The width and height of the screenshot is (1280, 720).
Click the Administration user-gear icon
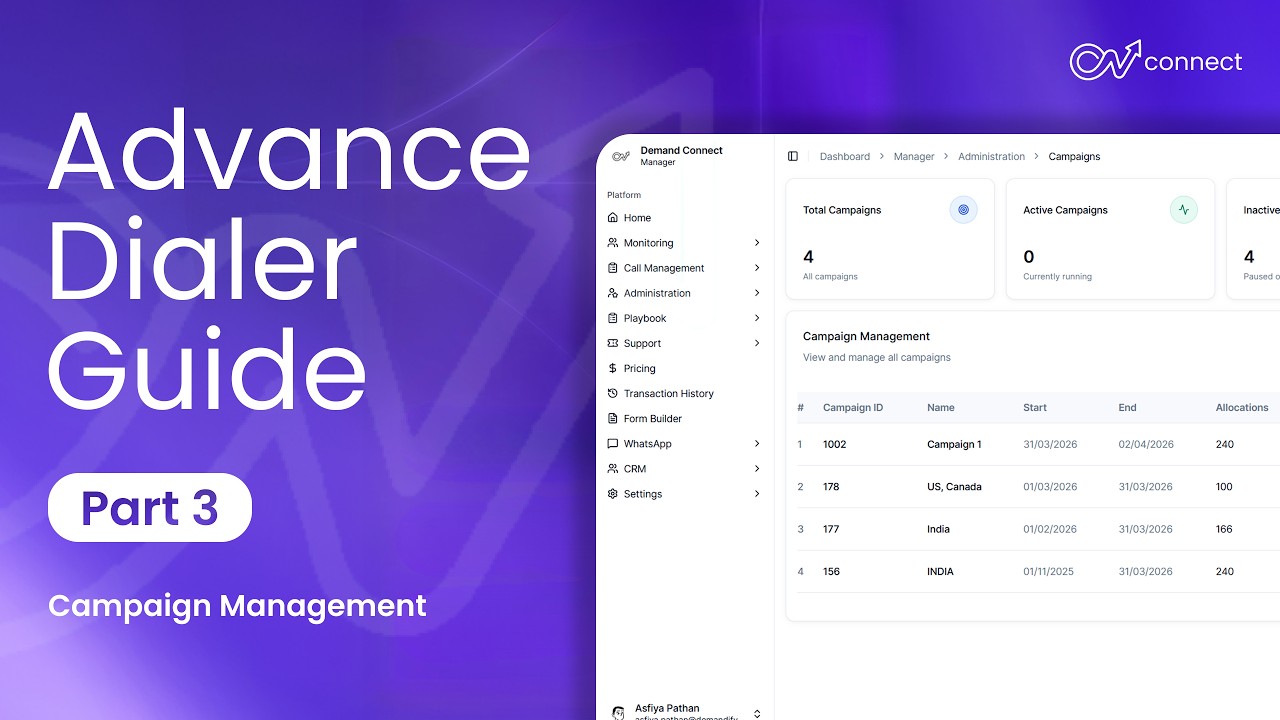613,293
